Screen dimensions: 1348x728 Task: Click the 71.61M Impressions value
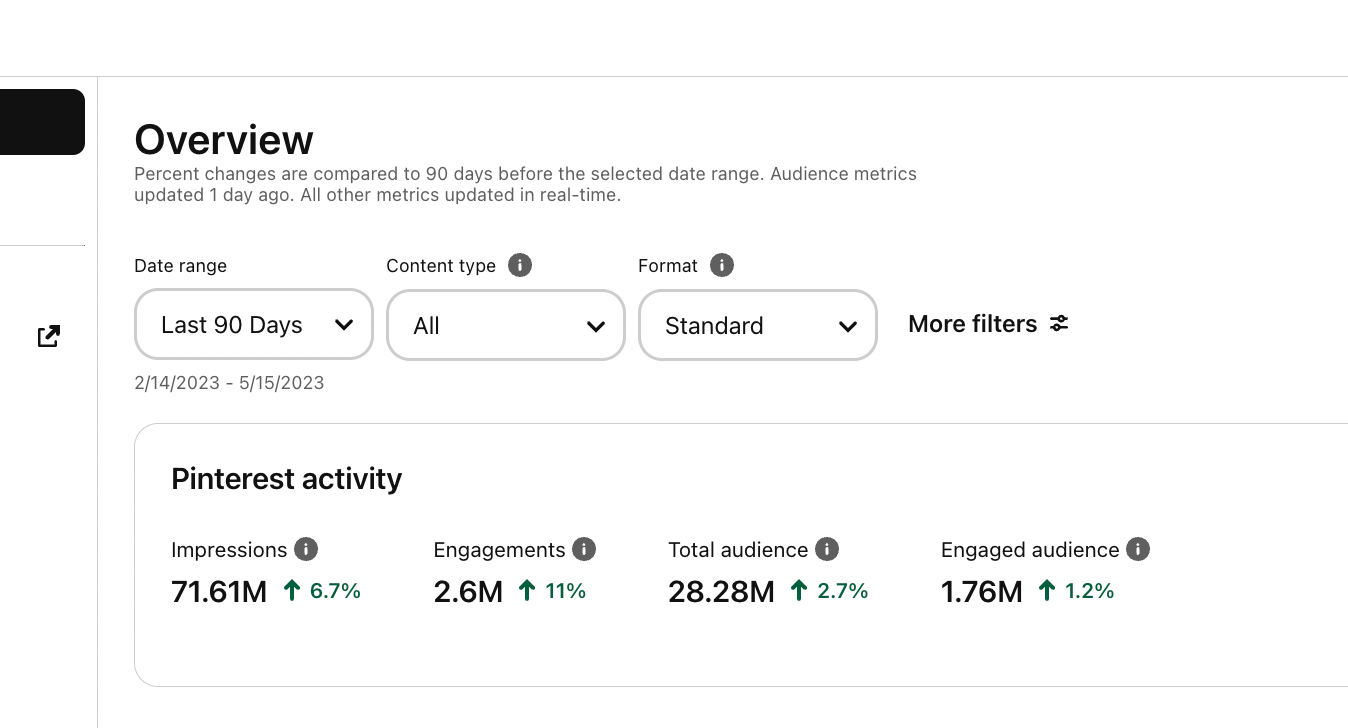coord(219,592)
